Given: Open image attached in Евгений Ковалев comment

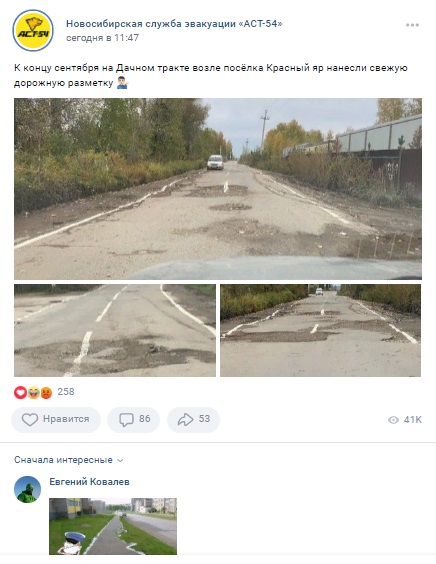Looking at the screenshot, I should click(113, 526).
